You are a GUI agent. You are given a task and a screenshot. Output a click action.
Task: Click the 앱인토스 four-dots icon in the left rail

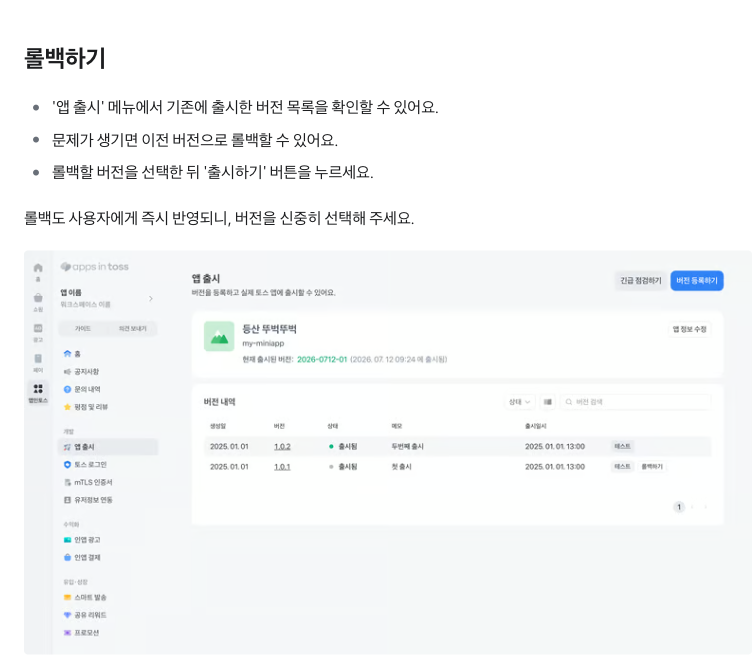click(x=38, y=389)
